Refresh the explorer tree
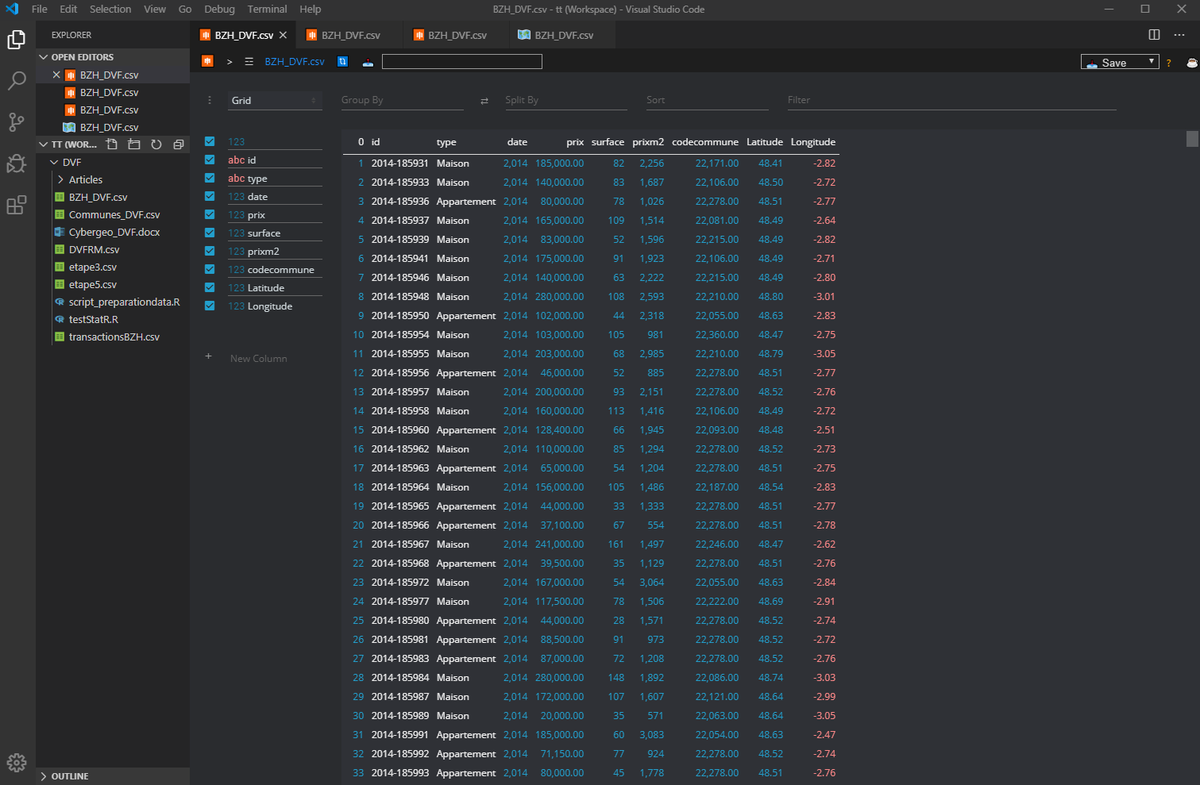Image resolution: width=1200 pixels, height=785 pixels. [156, 144]
